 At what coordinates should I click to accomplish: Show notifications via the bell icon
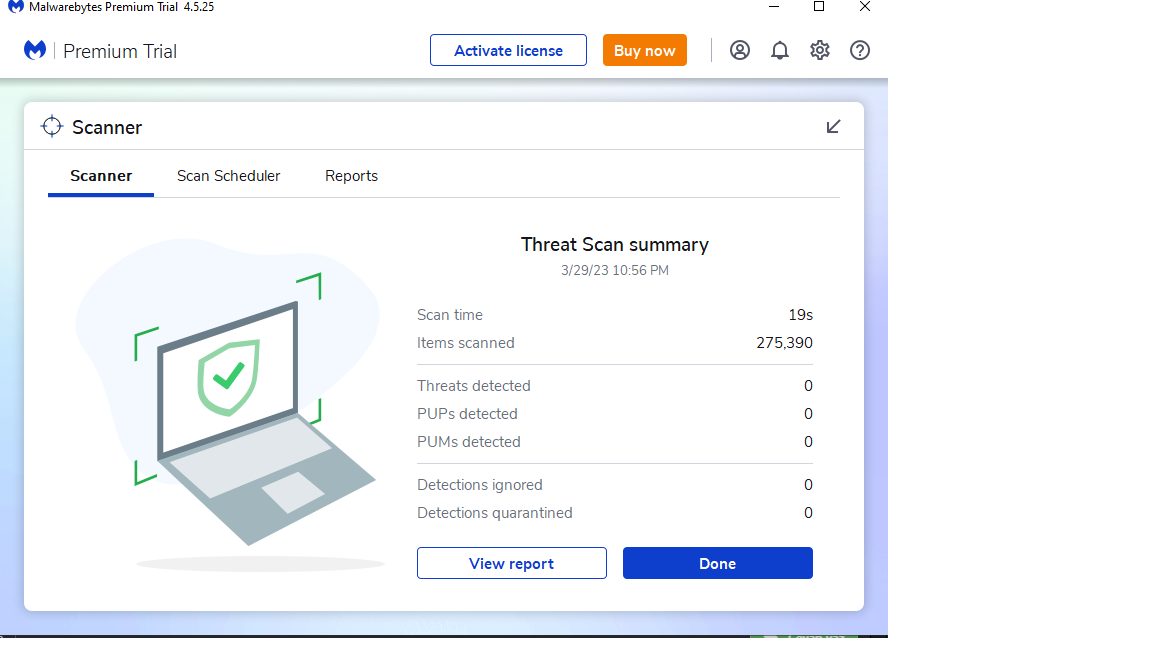pos(780,50)
